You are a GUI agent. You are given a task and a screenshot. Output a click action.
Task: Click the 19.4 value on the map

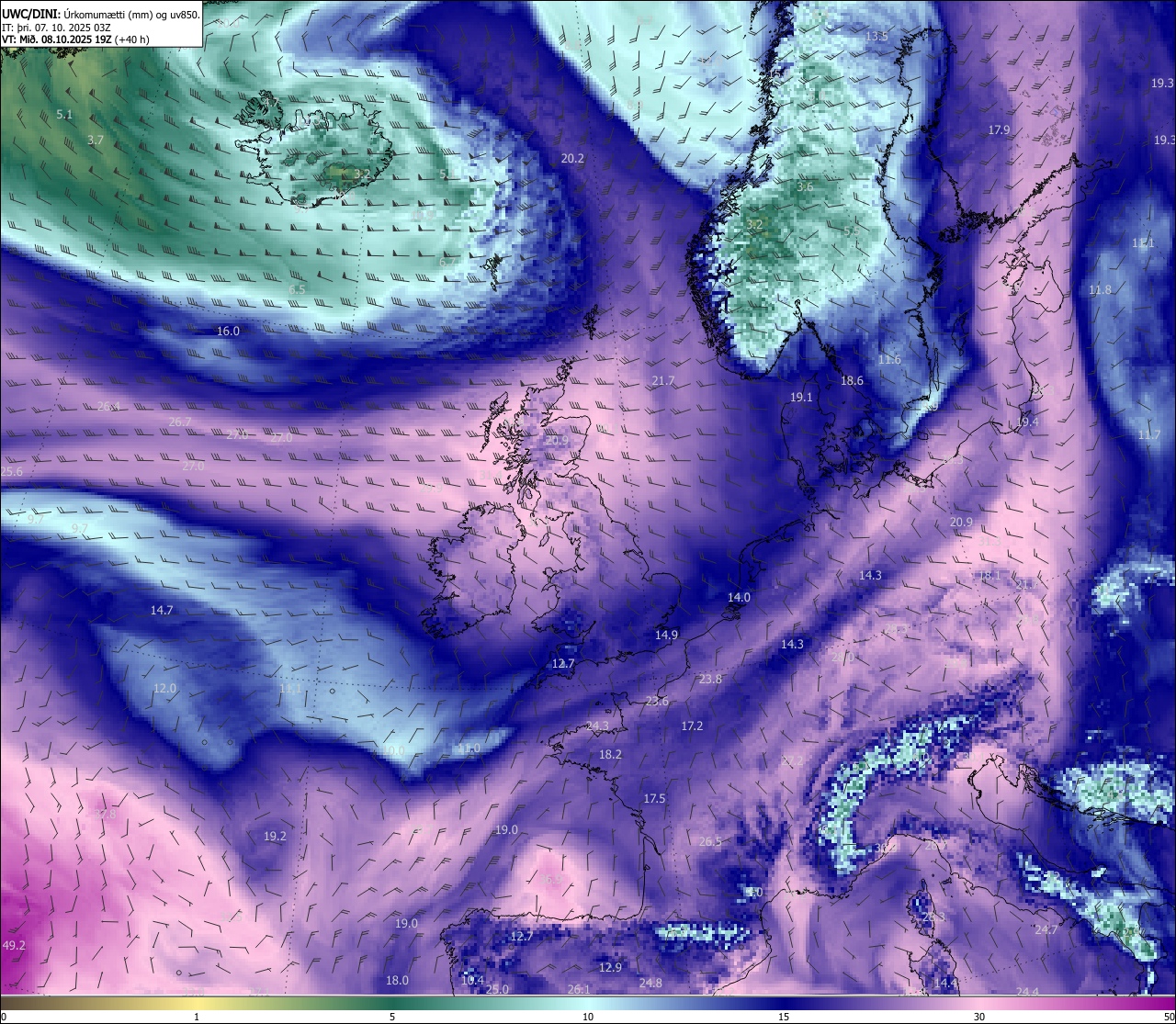[1027, 422]
